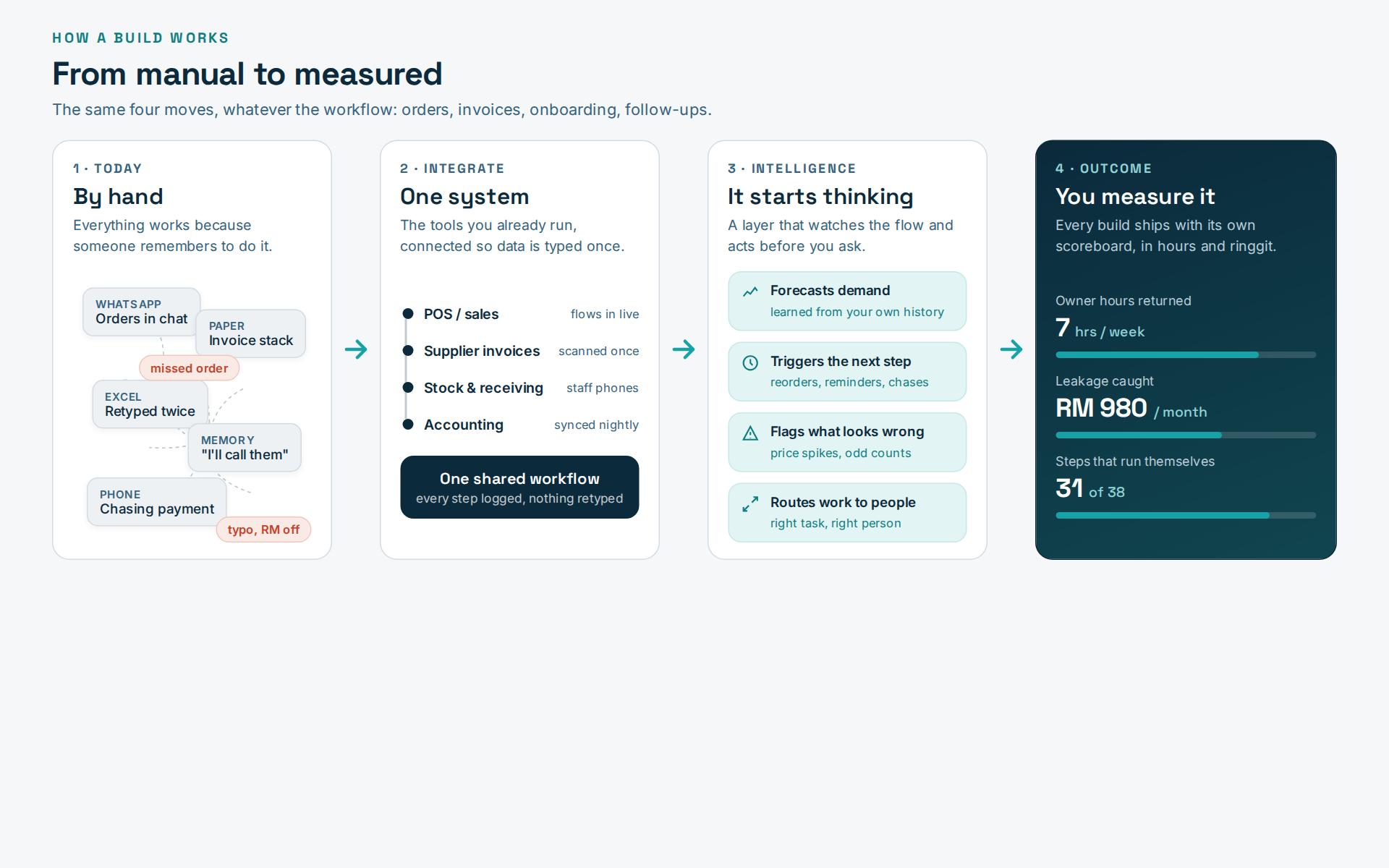Click the "2 · INTEGRATE" step label
Screen dimensions: 1389x868
coord(452,169)
